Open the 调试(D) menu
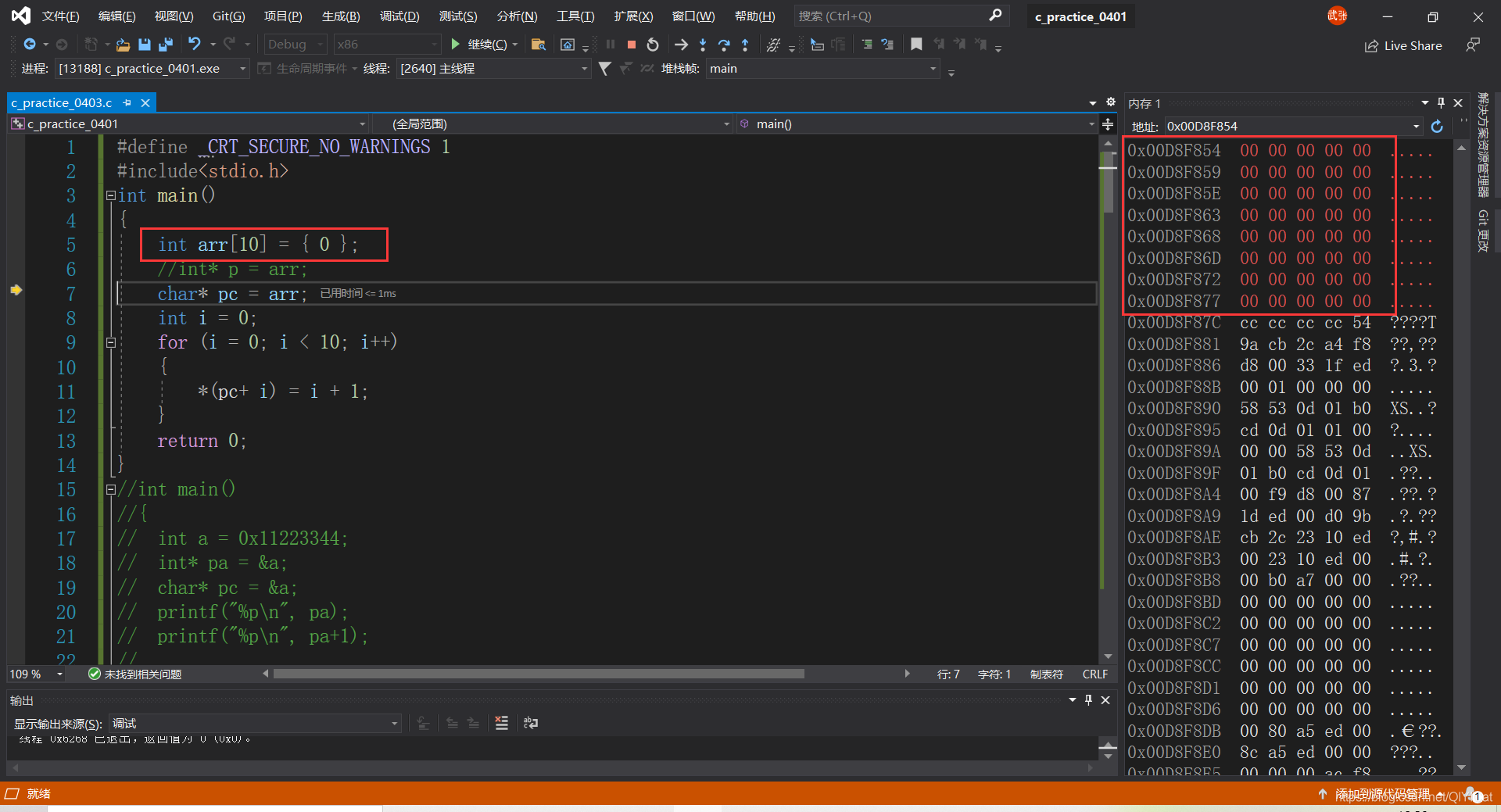This screenshot has width=1501, height=812. tap(399, 16)
